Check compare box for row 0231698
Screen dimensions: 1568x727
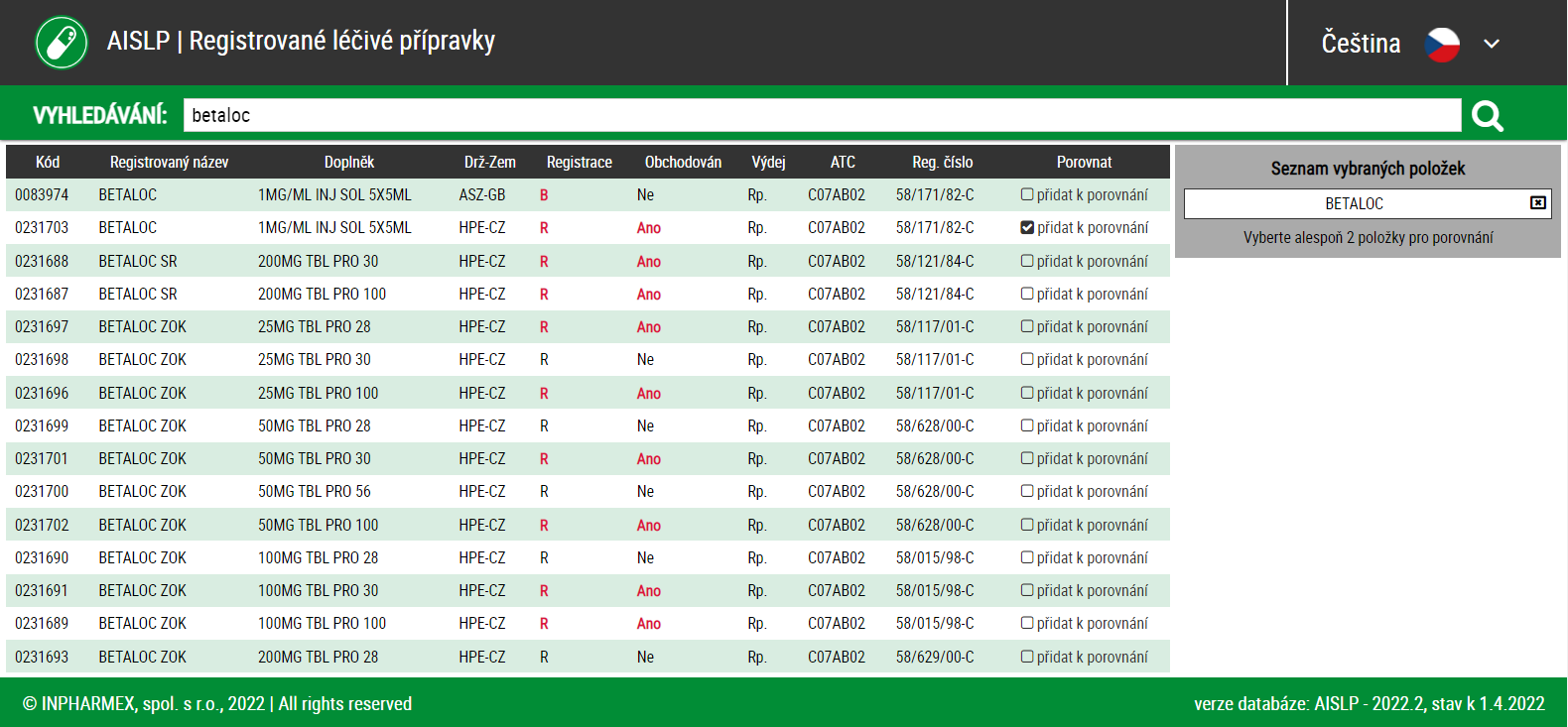tap(1027, 359)
